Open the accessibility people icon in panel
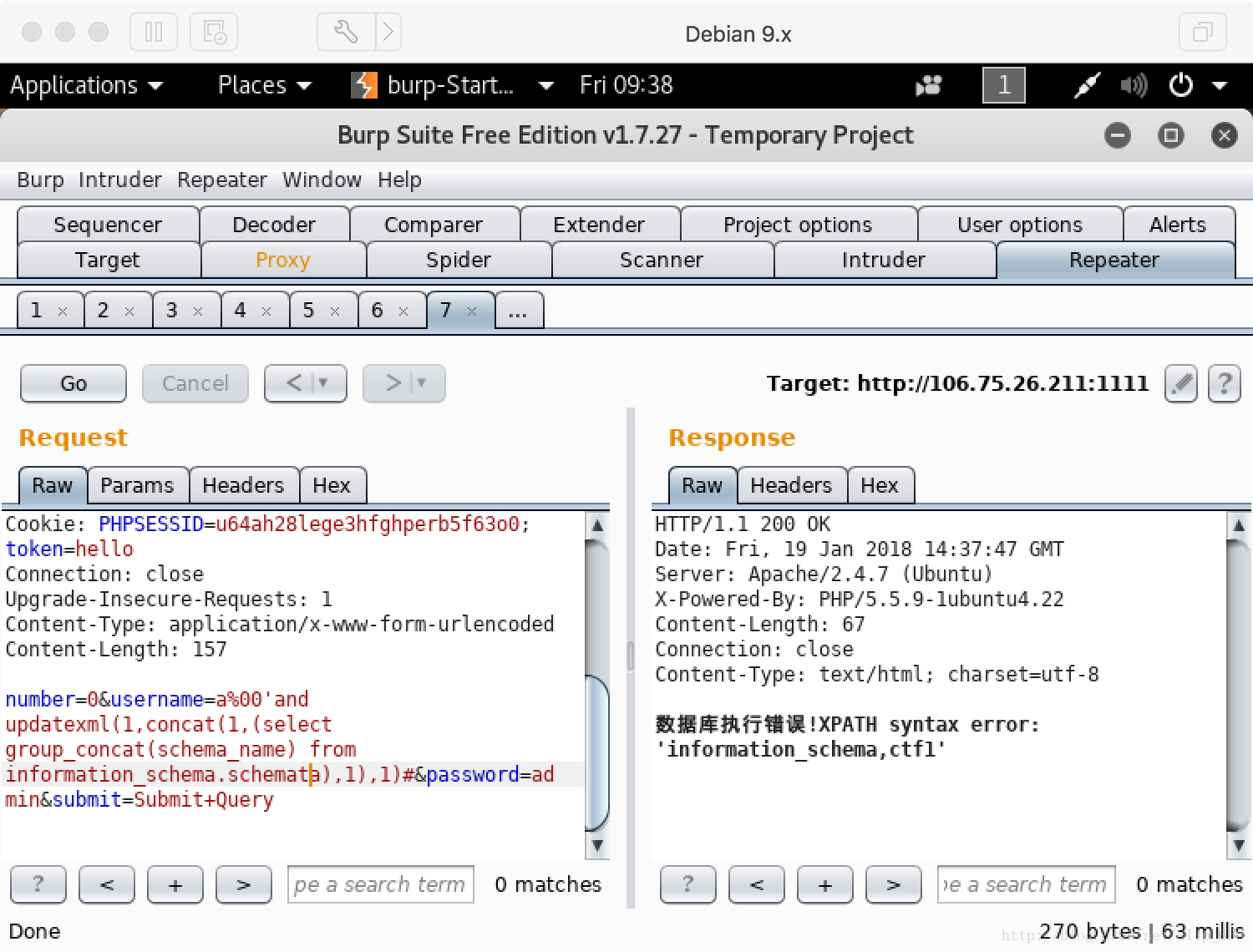 (929, 85)
